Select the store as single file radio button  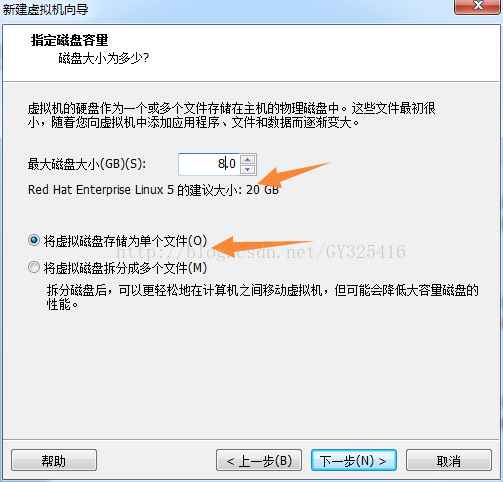coord(34,240)
